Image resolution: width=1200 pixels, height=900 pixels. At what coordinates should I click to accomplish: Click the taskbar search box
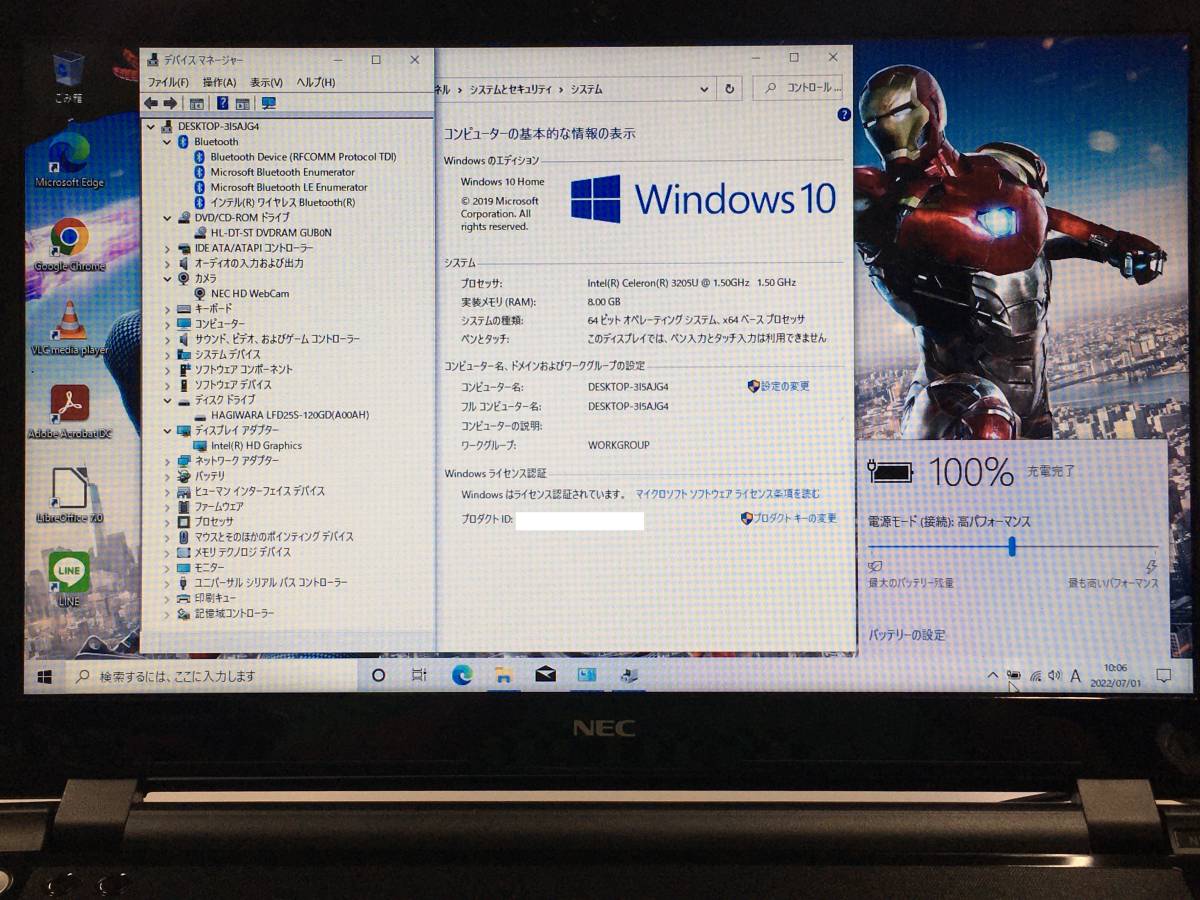pos(210,677)
